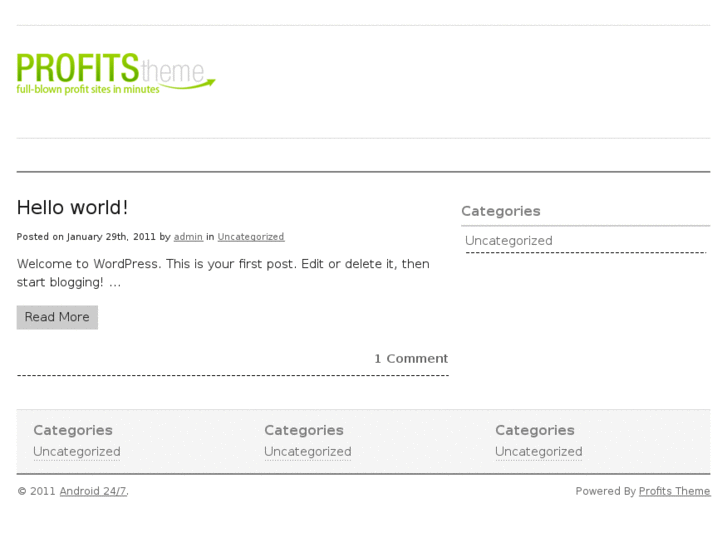Click Categories heading in left footer column
727x545 pixels.
[x=73, y=430]
